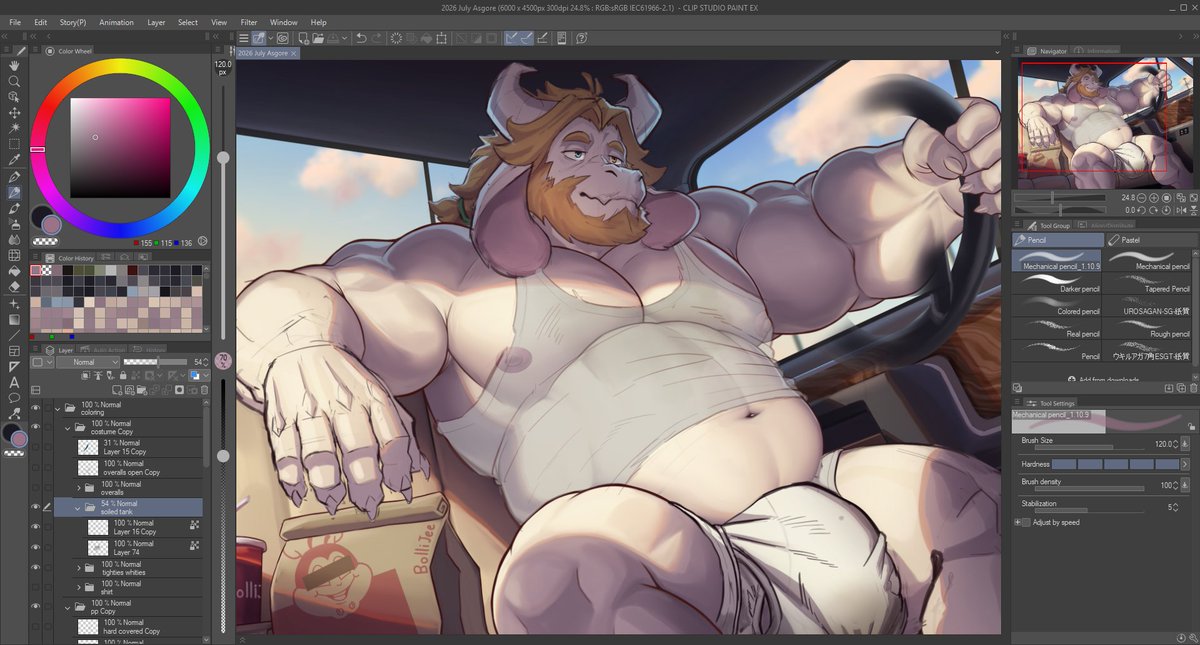Viewport: 1200px width, 645px height.
Task: Click Zoom out icon in Navigator
Action: (1141, 198)
